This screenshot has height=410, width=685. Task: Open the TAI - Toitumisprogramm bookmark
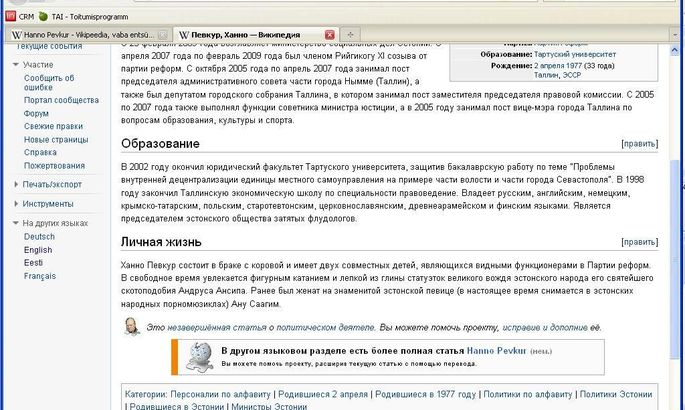(x=83, y=17)
